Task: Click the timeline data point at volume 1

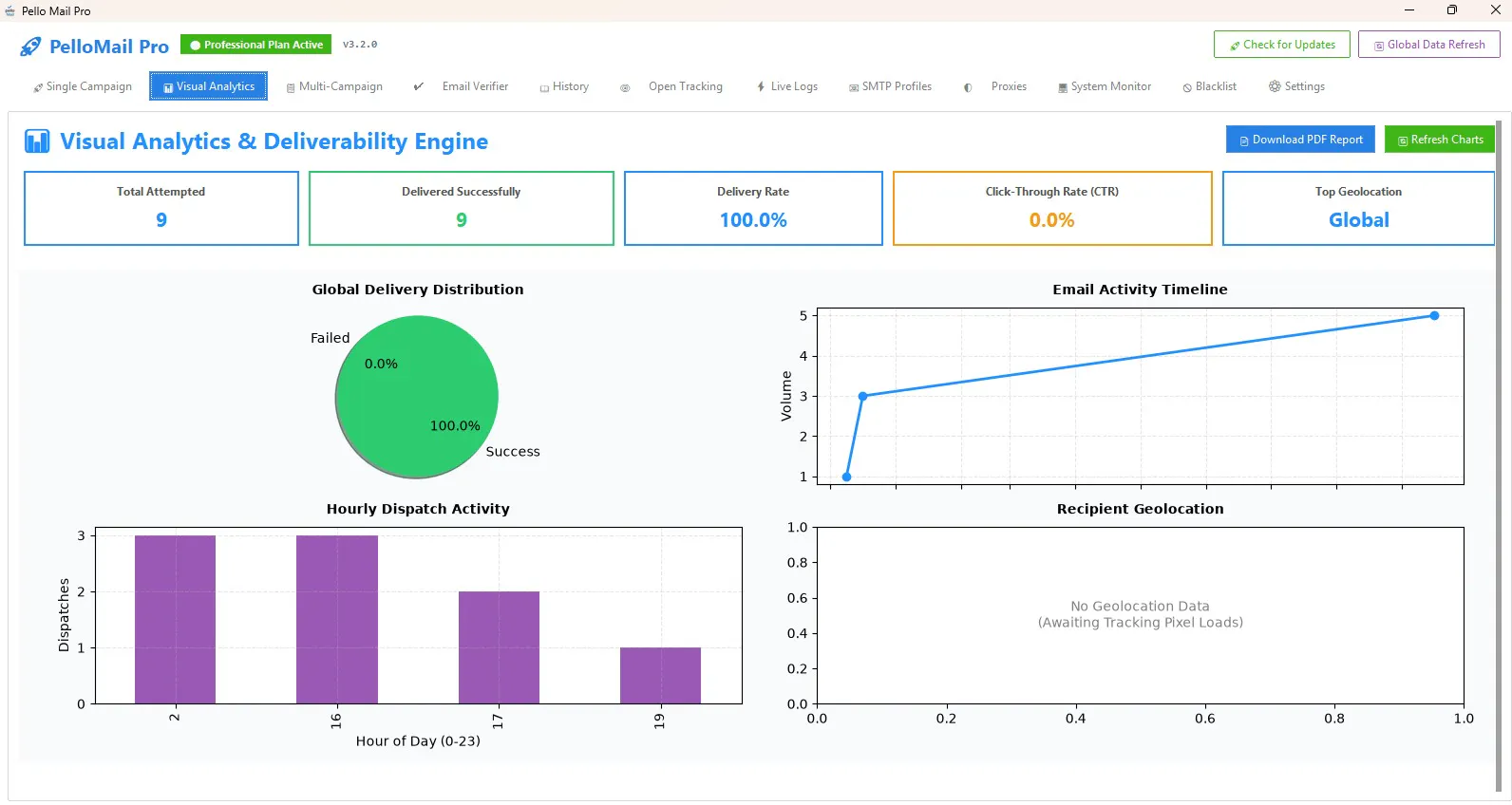Action: (x=846, y=477)
